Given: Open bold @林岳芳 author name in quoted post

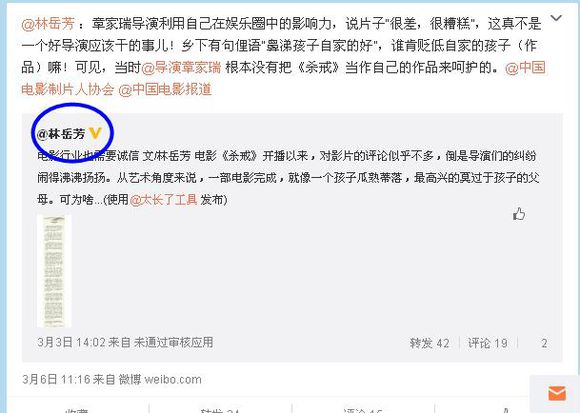Looking at the screenshot, I should 61,134.
